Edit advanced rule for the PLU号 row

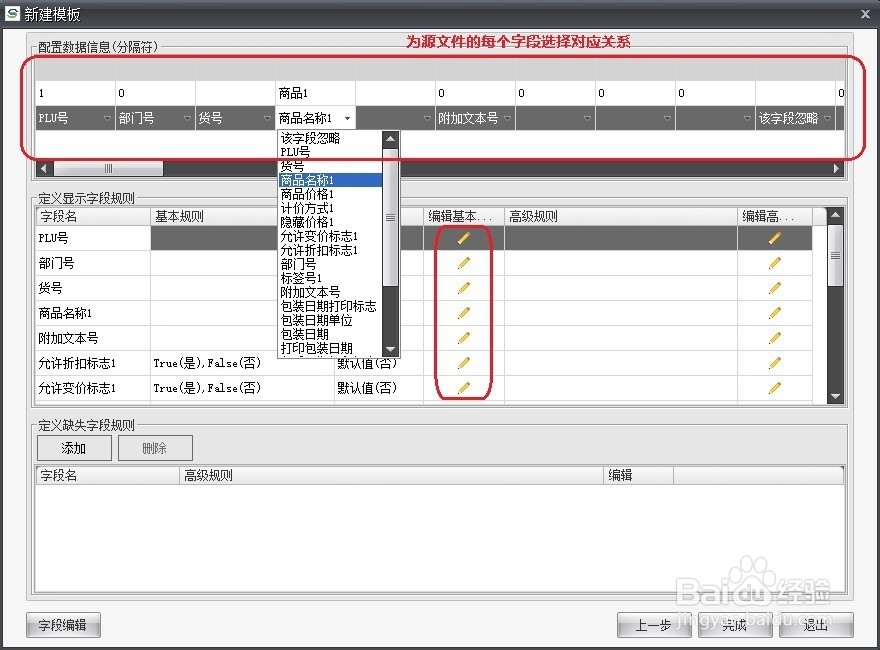coord(775,238)
